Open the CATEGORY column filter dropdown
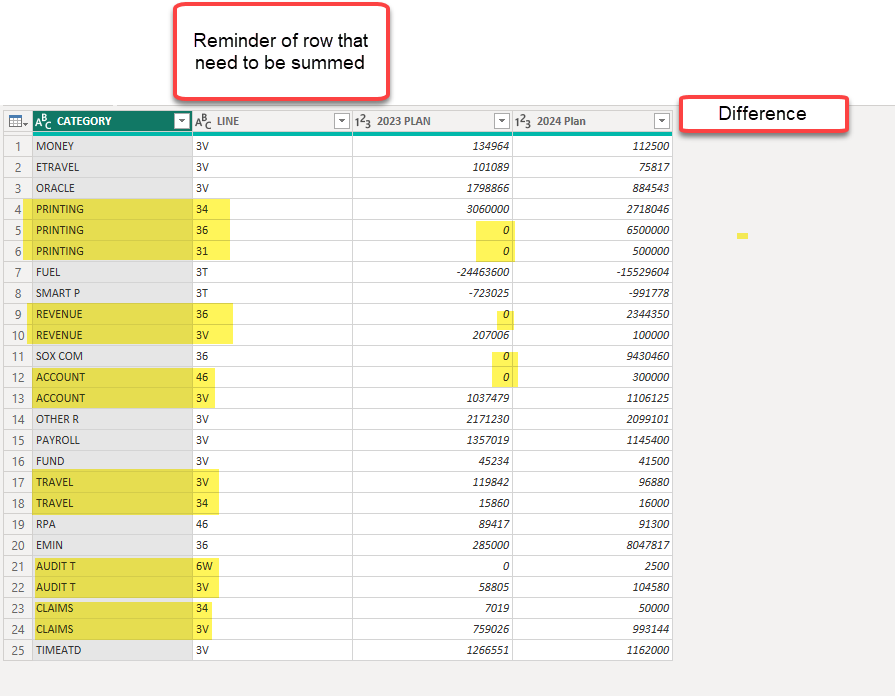This screenshot has width=895, height=696. pos(182,121)
